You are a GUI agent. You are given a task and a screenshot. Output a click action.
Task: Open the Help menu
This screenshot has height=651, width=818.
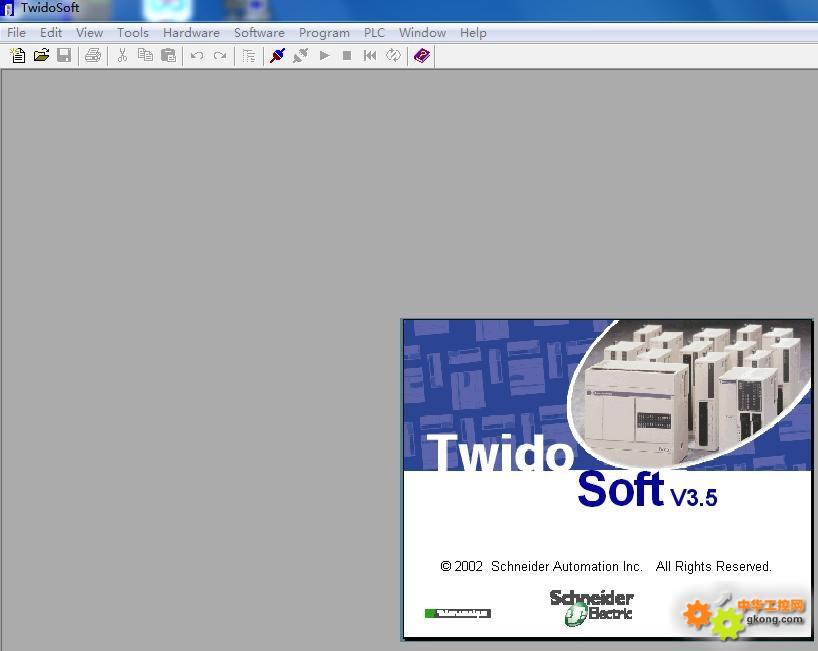coord(473,33)
